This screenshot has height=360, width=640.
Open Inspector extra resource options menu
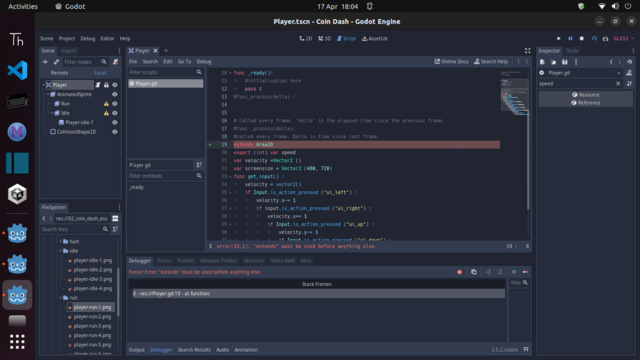click(576, 62)
